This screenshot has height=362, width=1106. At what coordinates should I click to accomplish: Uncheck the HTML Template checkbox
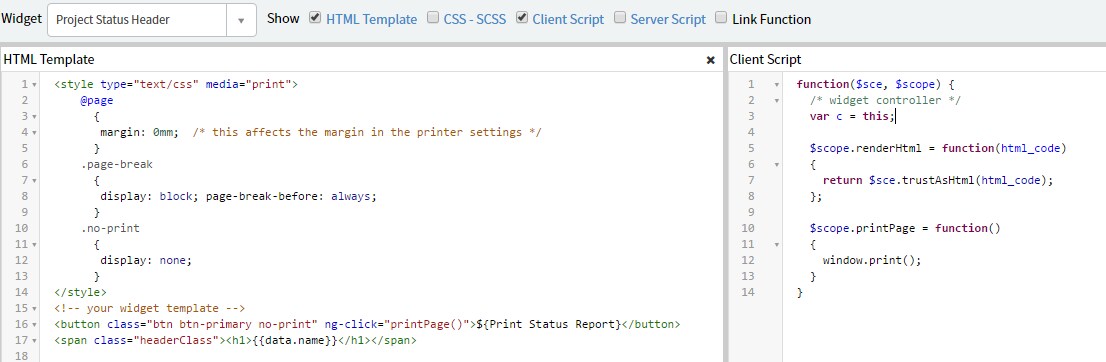point(315,18)
